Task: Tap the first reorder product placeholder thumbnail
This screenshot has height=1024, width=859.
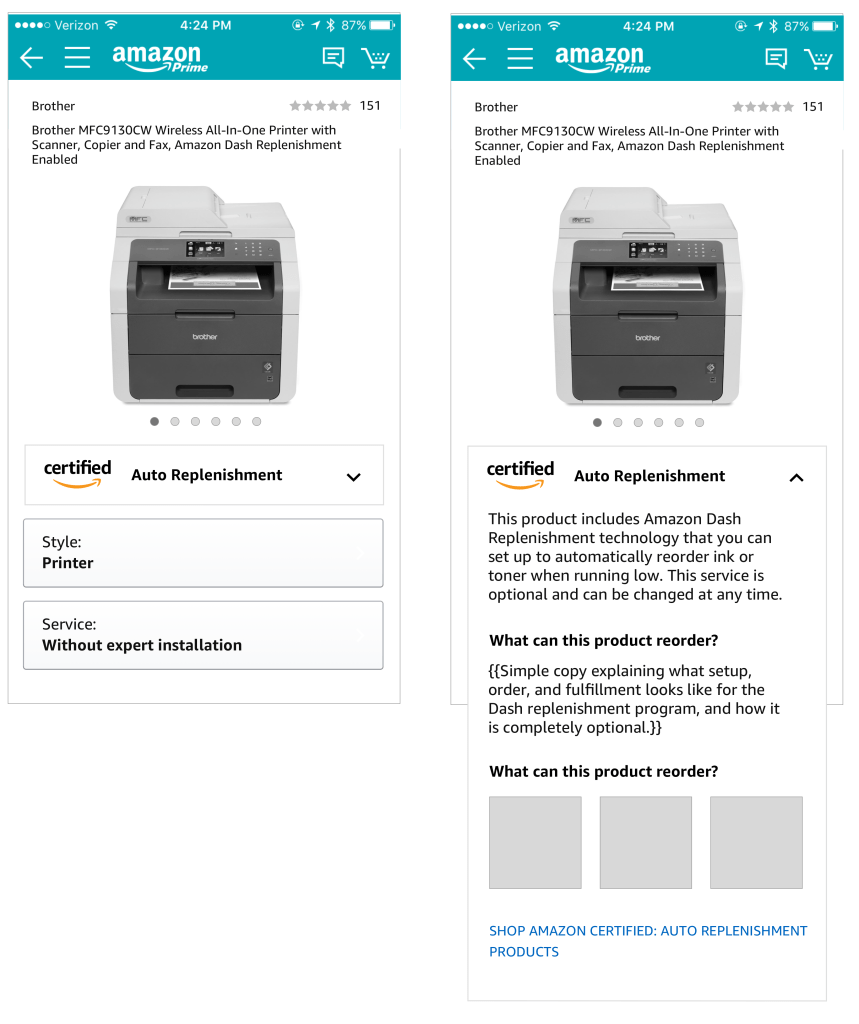Action: 535,842
